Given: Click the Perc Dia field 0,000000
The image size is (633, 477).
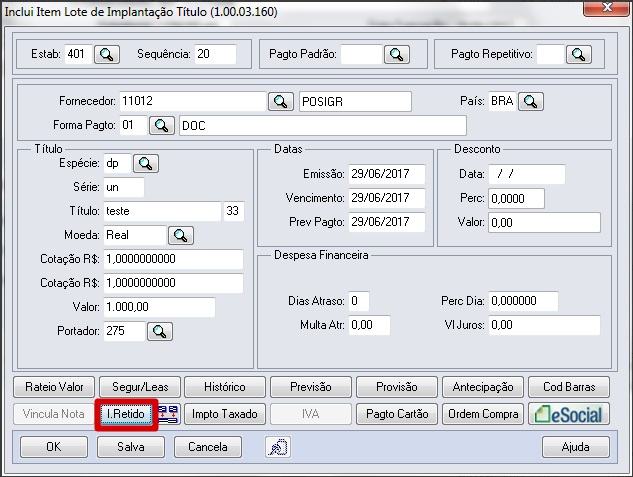Looking at the screenshot, I should (523, 301).
